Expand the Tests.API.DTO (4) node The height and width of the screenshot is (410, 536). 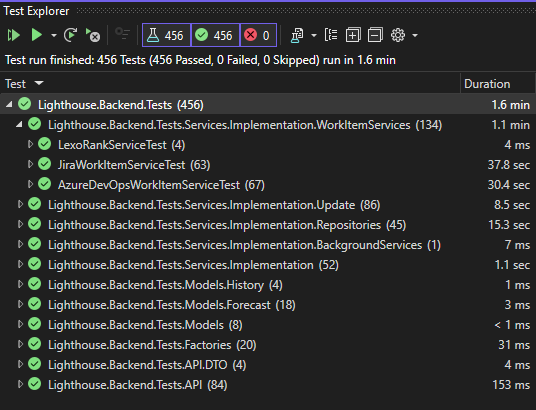tap(20, 364)
